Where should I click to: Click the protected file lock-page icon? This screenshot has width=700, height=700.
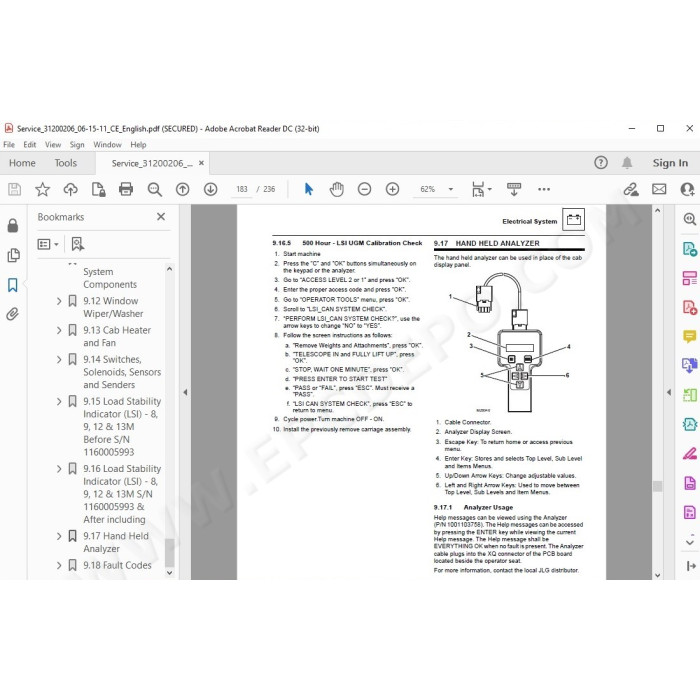(x=98, y=189)
